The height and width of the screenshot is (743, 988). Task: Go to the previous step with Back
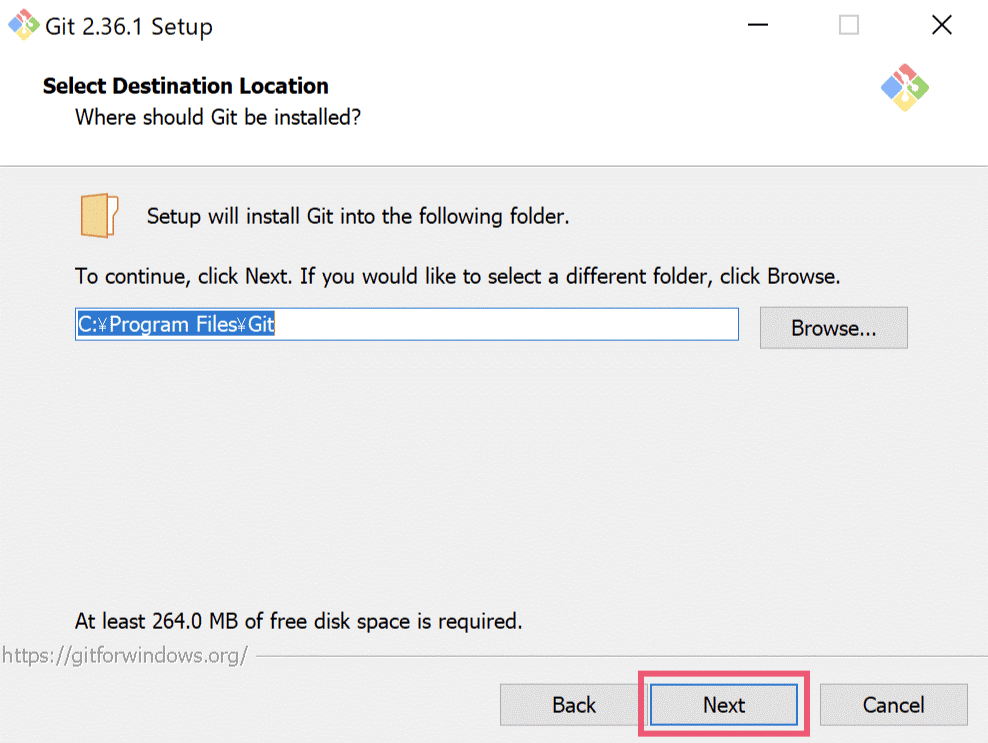pos(573,705)
